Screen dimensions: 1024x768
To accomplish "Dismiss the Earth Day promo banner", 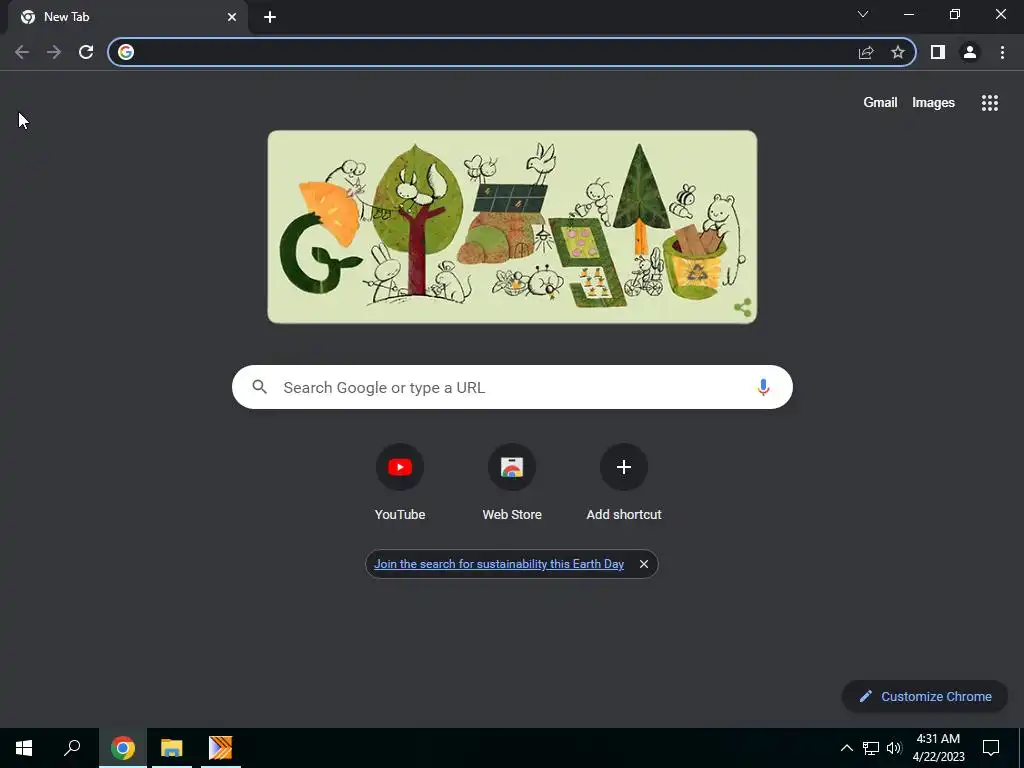I will click(644, 564).
